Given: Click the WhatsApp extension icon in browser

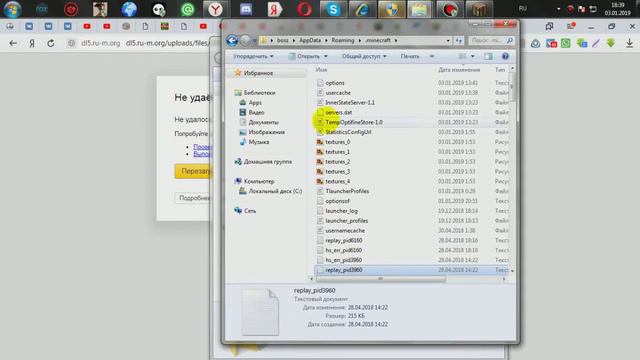Looking at the screenshot, I should [566, 43].
